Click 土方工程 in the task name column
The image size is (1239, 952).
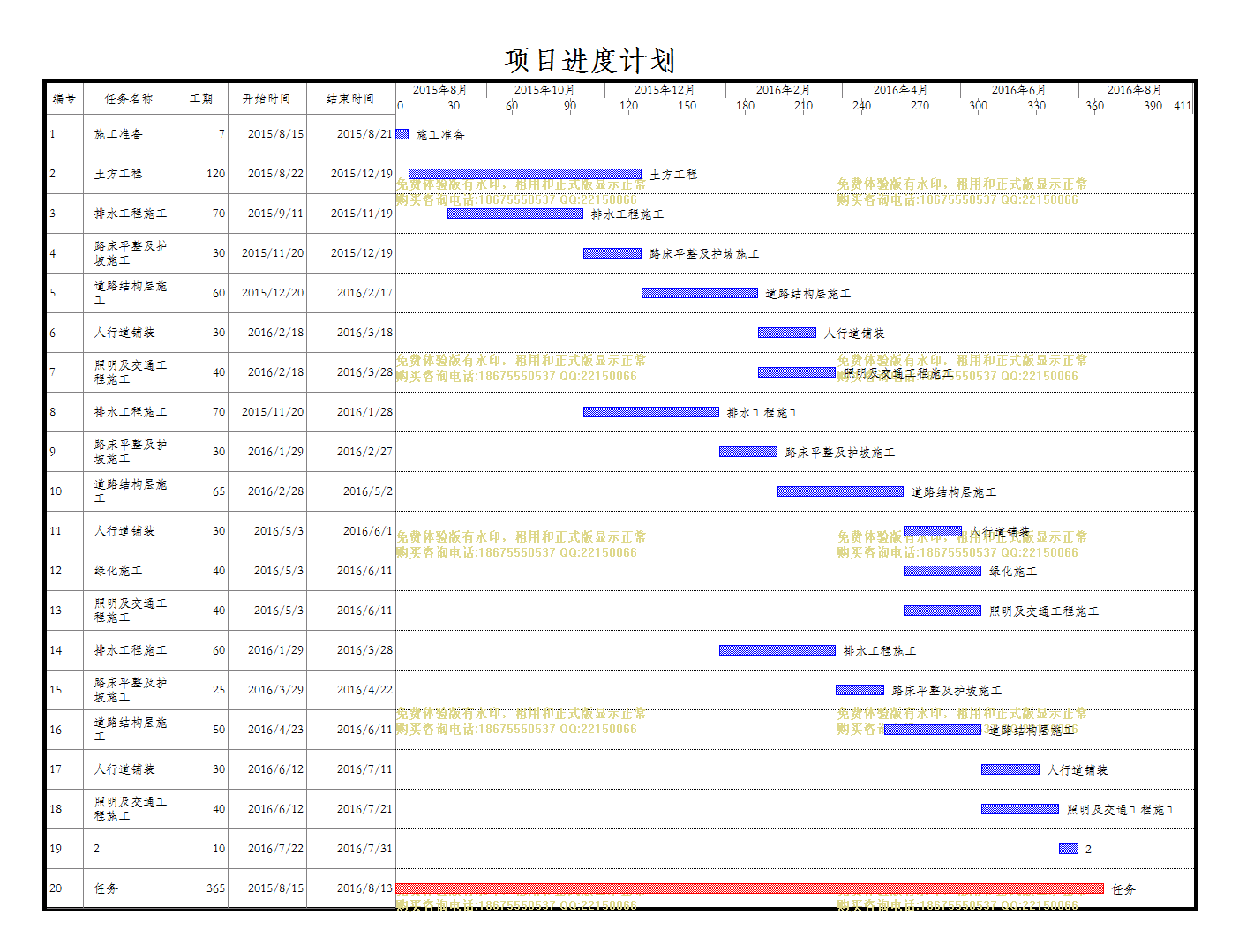click(118, 174)
